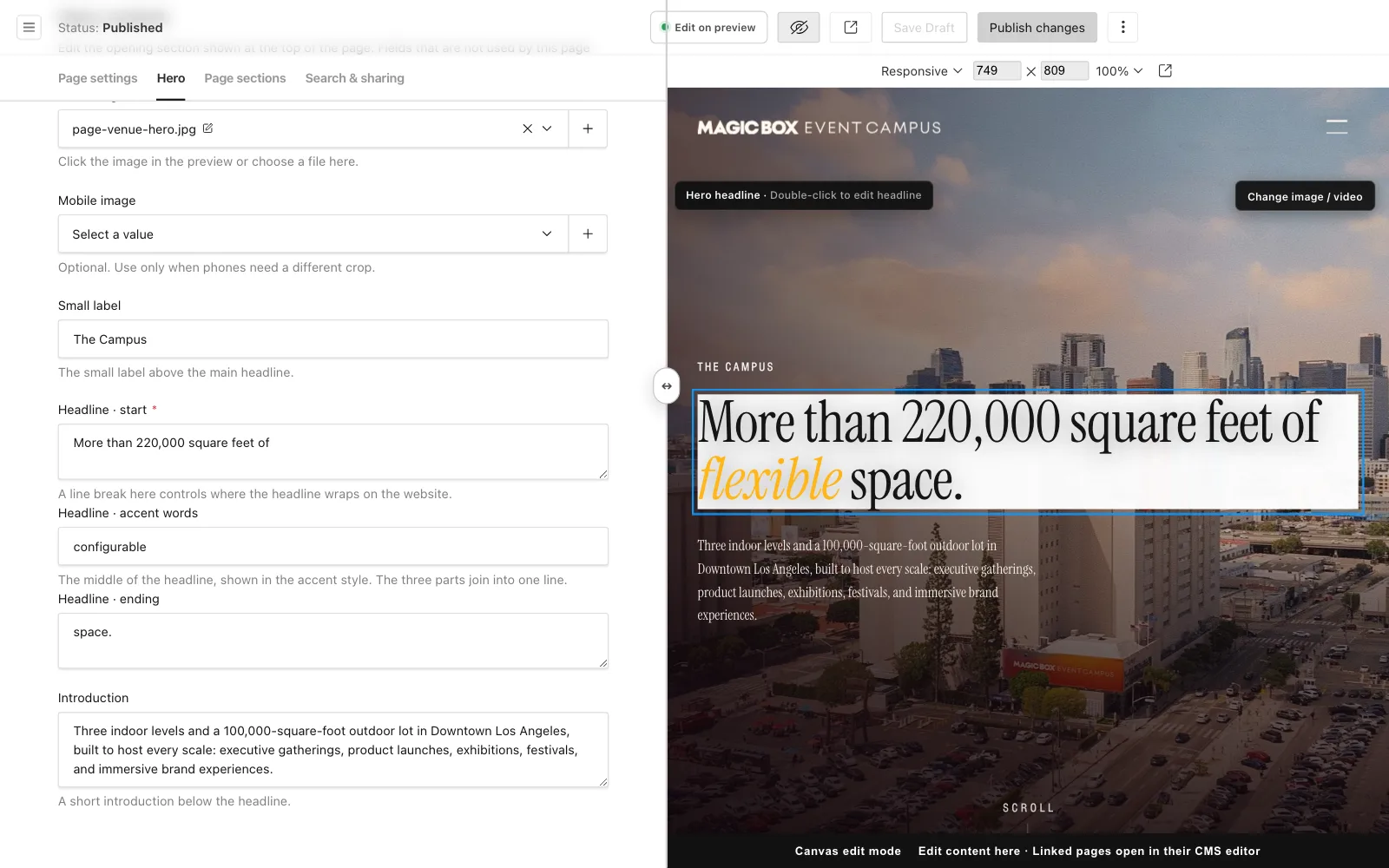Click the panel splitter resize handle

667,386
